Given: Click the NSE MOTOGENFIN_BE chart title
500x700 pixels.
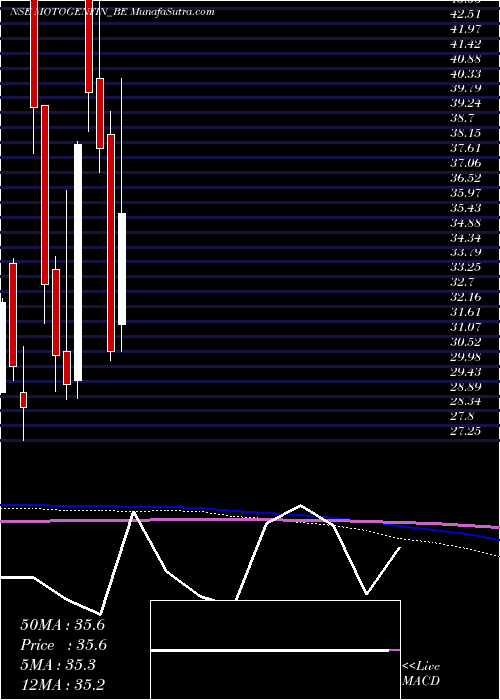Looking at the screenshot, I should click(x=112, y=12).
